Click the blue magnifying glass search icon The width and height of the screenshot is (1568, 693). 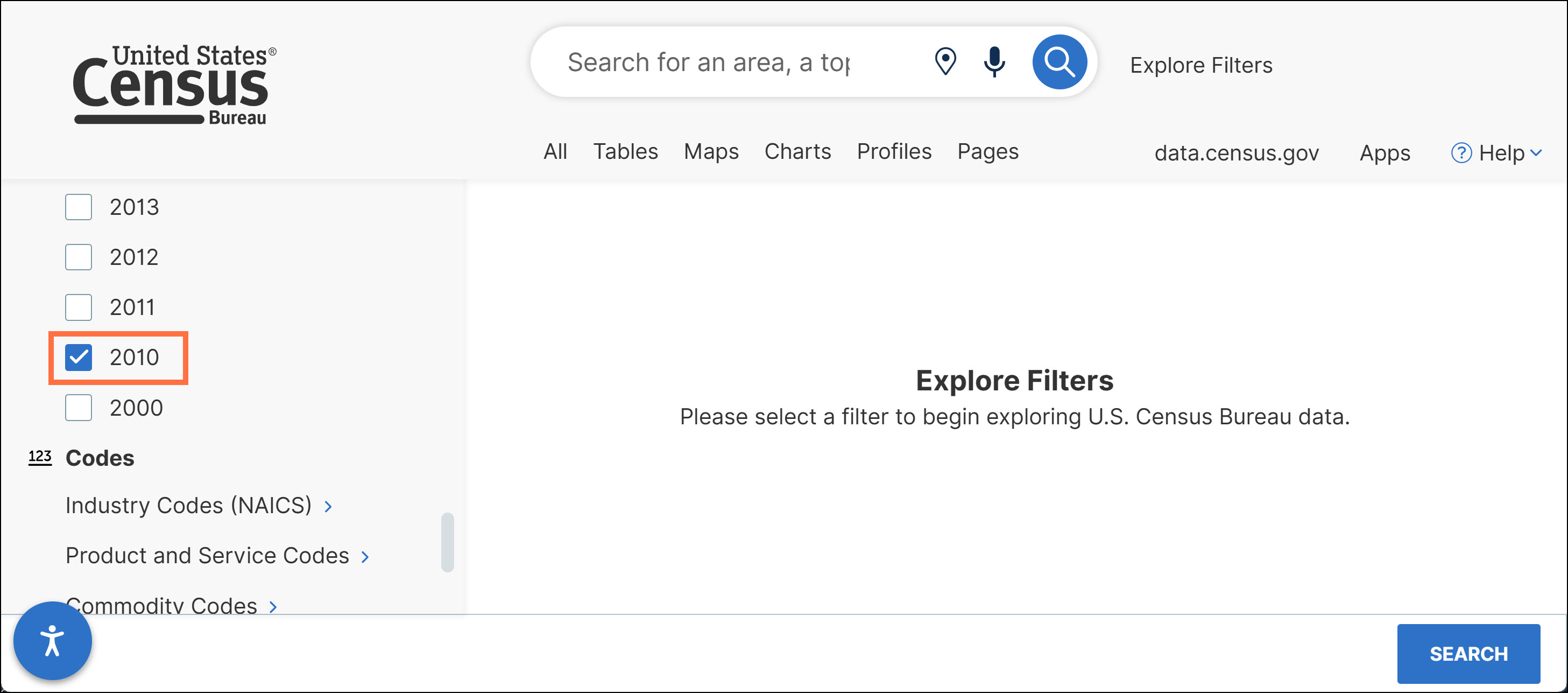point(1058,62)
